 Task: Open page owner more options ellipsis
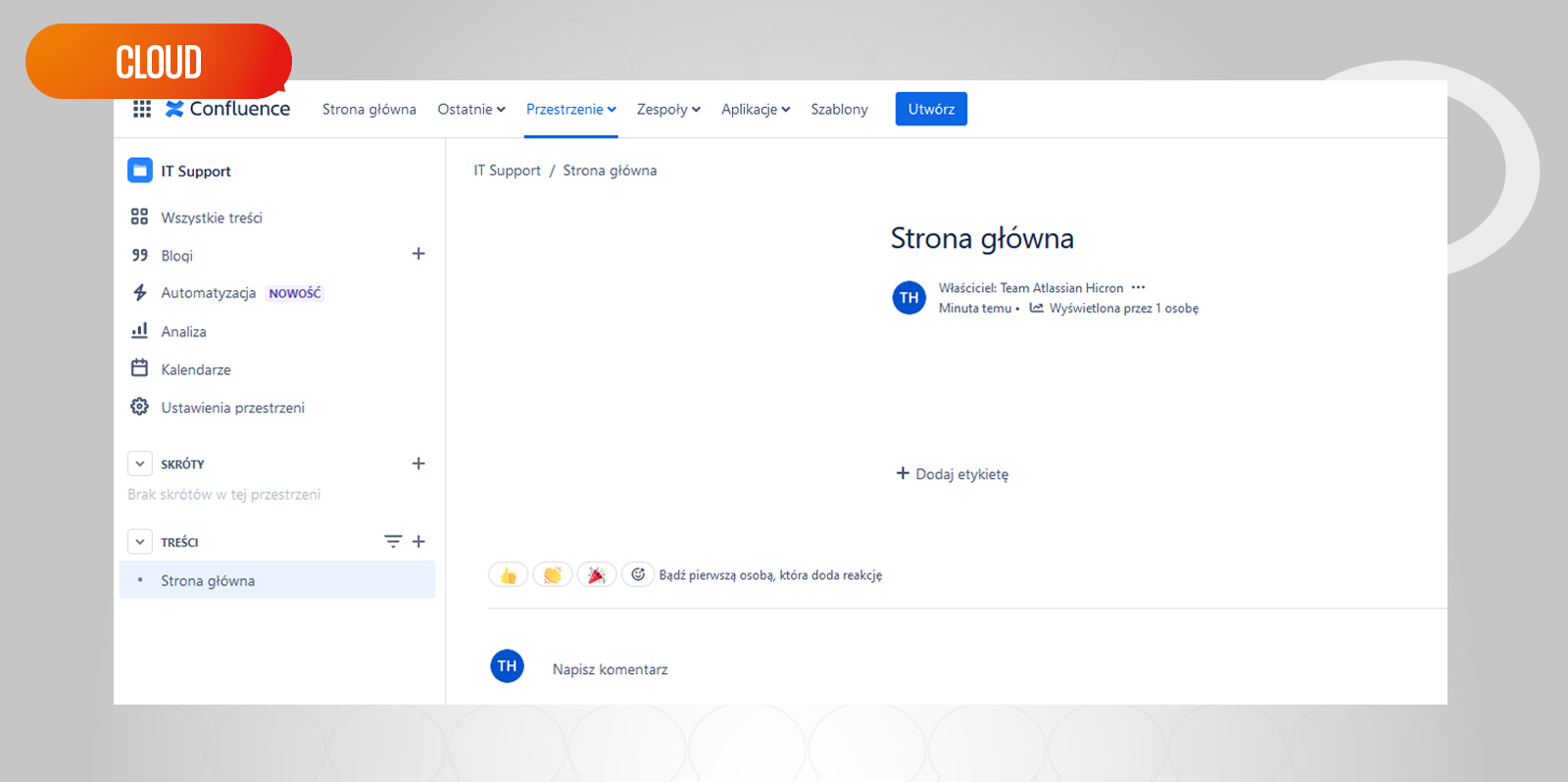coord(1138,287)
